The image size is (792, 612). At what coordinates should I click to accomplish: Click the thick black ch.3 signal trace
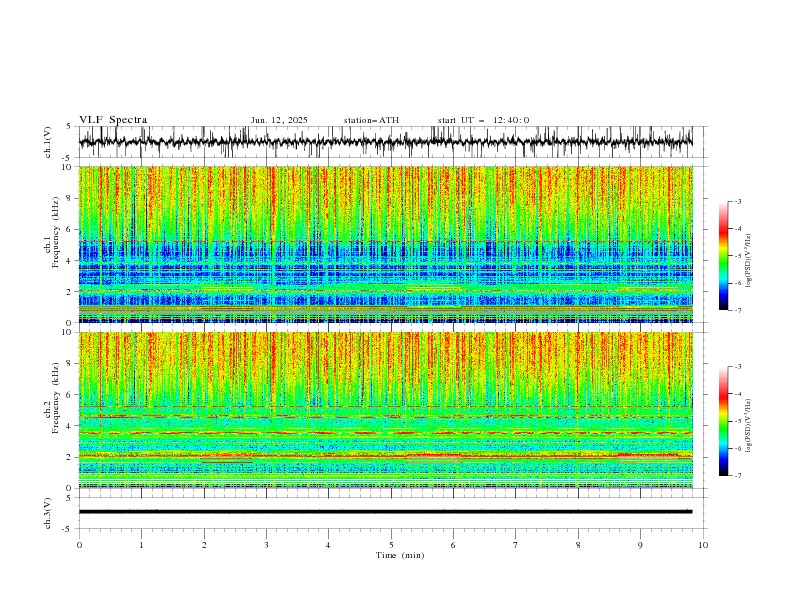click(385, 512)
